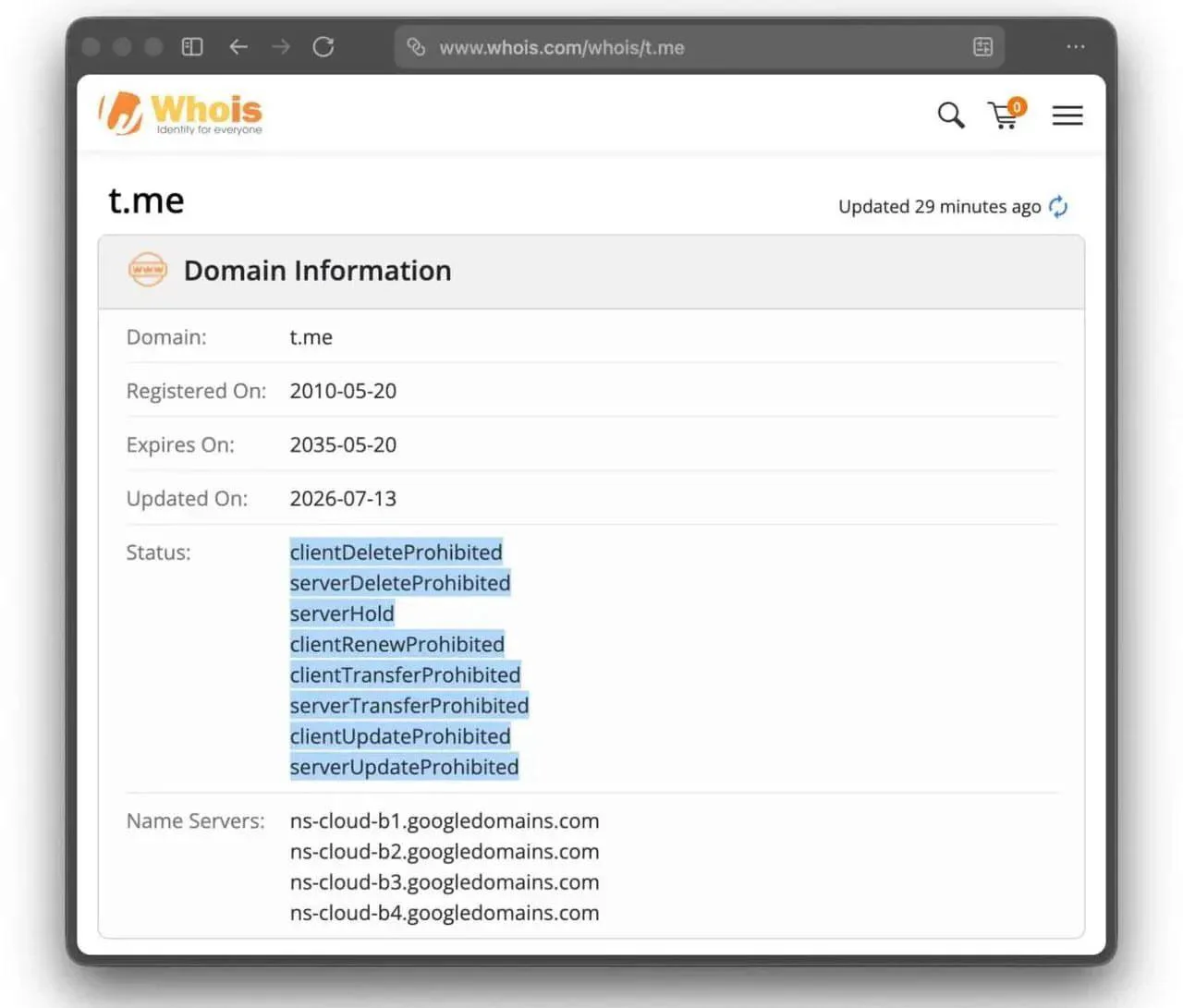Click the site info icon in address bar
This screenshot has height=1008, width=1183.
[x=416, y=47]
